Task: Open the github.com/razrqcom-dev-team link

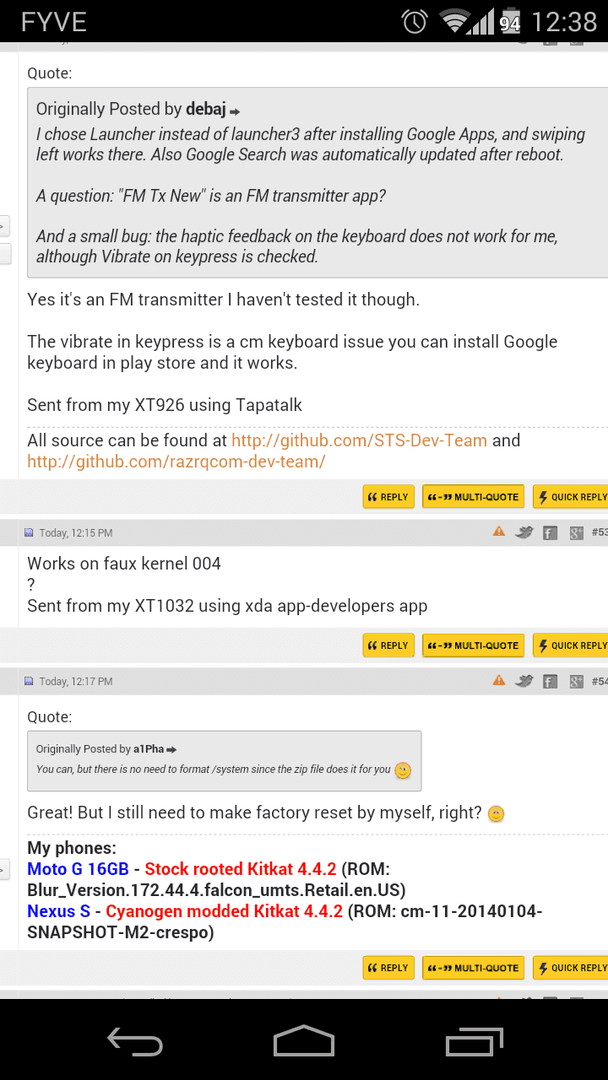Action: coord(176,461)
